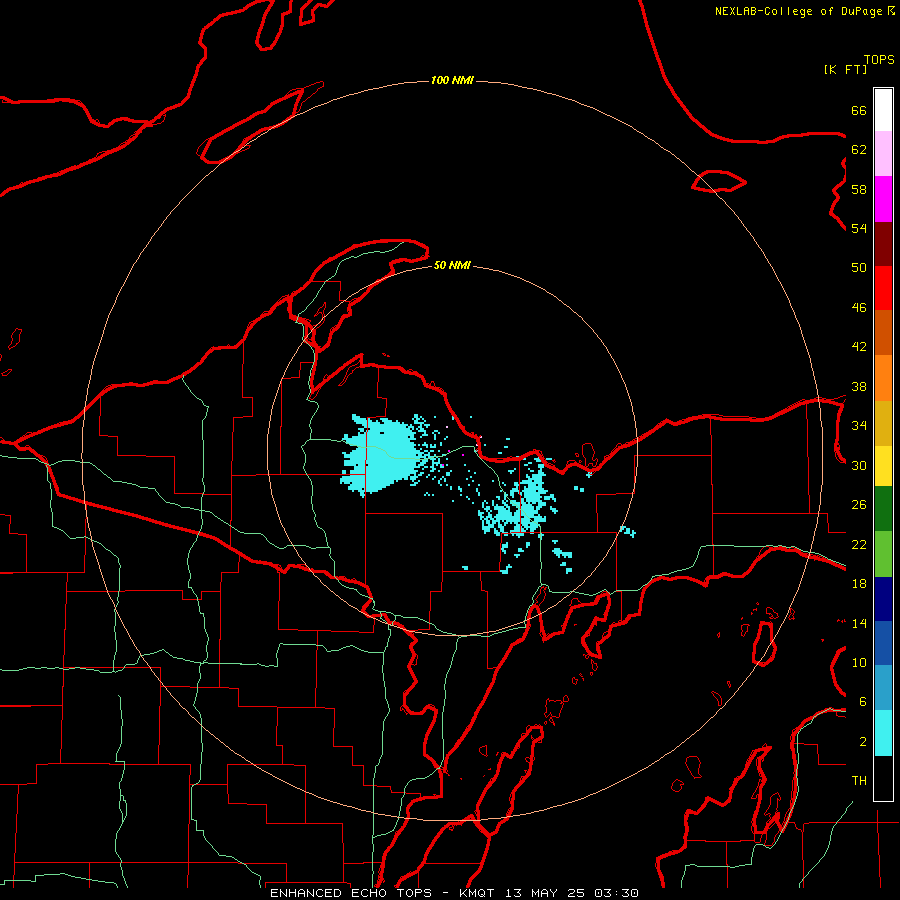Screen dimensions: 900x900
Task: Click the legend value '10'
Action: tap(859, 662)
